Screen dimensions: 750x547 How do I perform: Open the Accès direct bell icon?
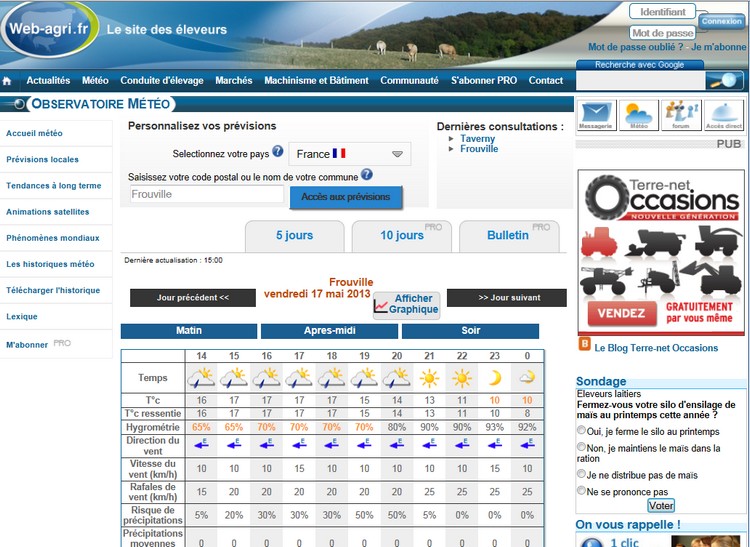(x=724, y=115)
